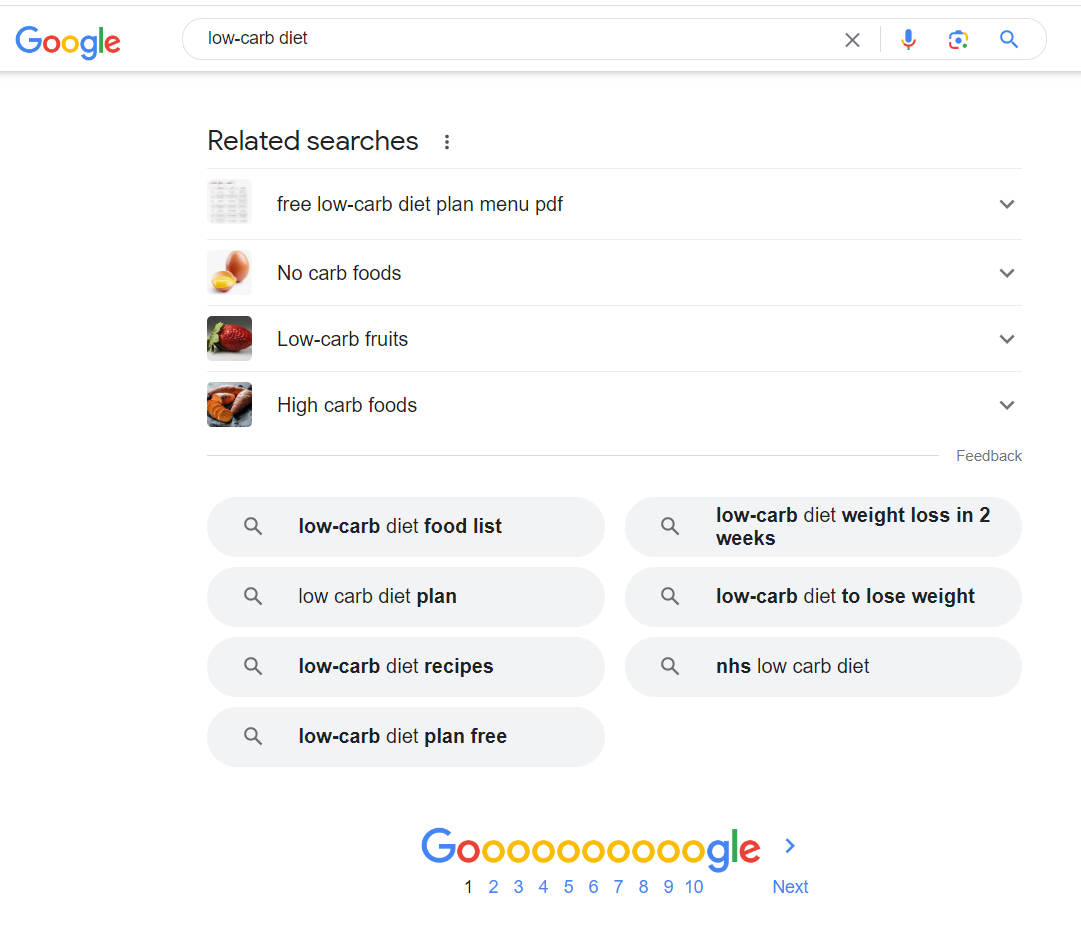
Task: Click the magnifier beside 'nhs low carb diet'
Action: 670,667
